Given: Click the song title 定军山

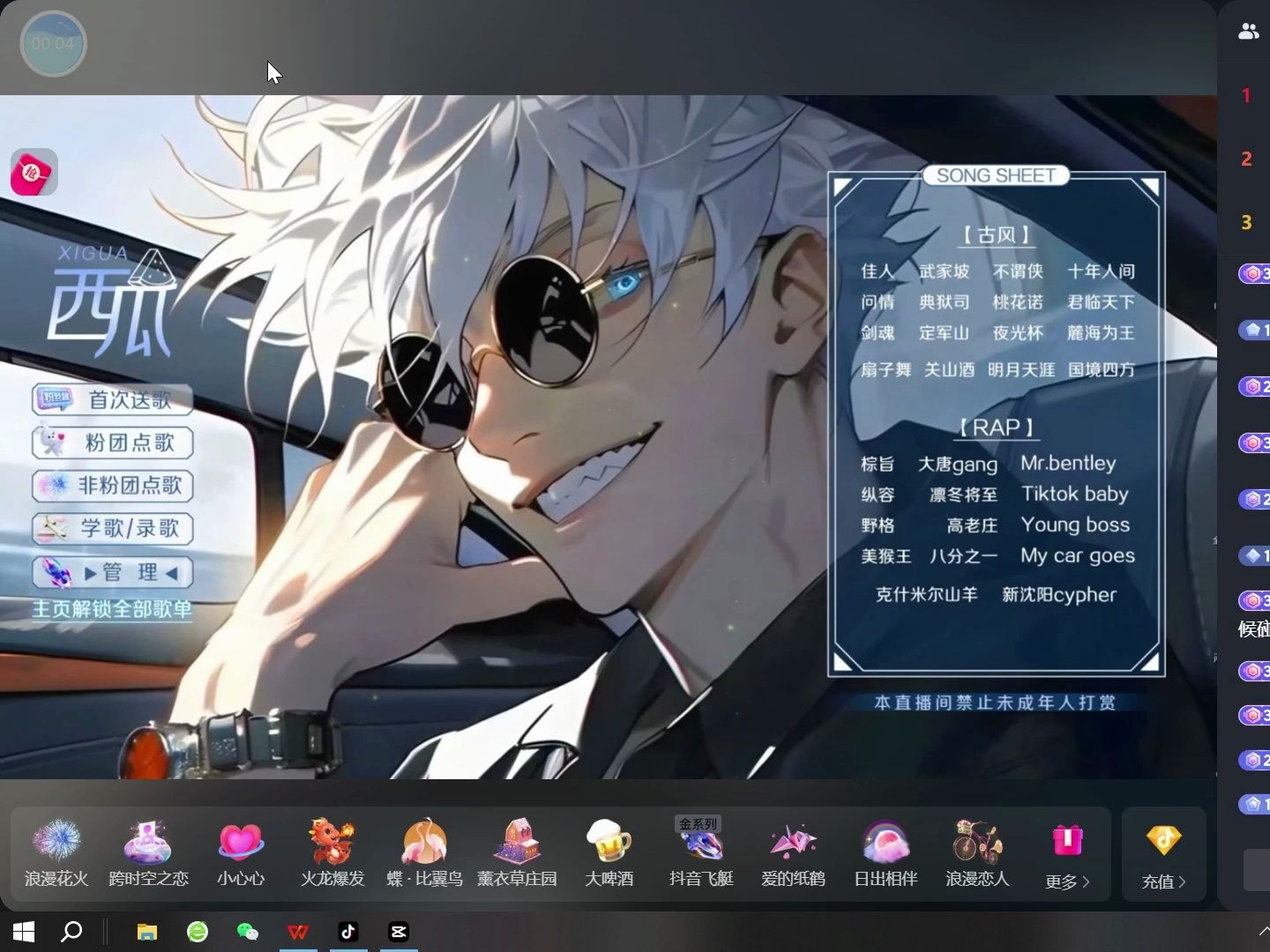Looking at the screenshot, I should [944, 333].
